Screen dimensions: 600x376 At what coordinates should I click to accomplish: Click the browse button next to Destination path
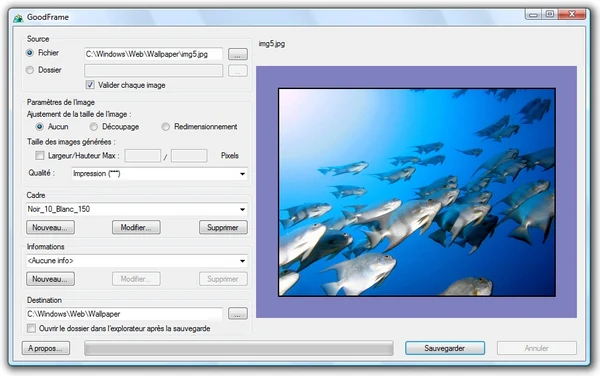click(238, 314)
